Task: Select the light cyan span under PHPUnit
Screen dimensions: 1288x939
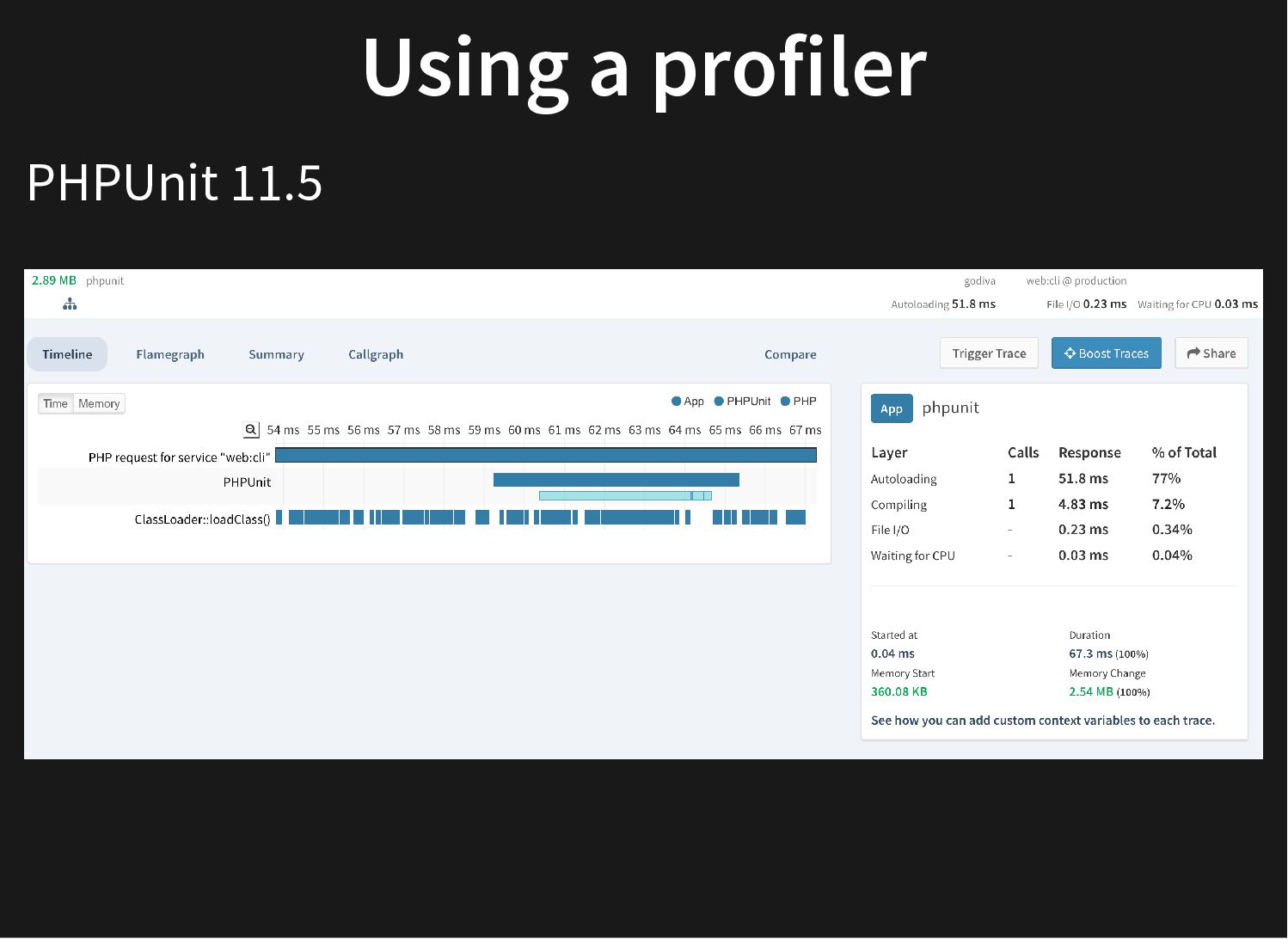Action: click(625, 496)
